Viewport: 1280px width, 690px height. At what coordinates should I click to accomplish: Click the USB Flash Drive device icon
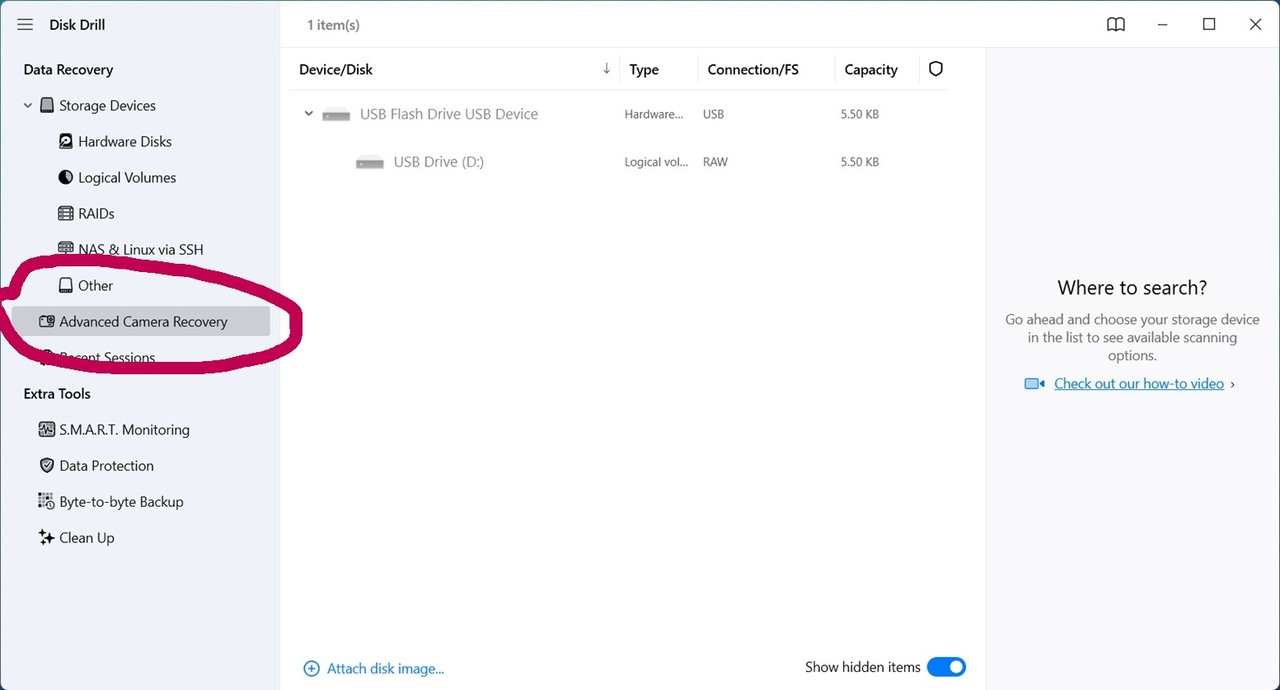[x=336, y=115]
